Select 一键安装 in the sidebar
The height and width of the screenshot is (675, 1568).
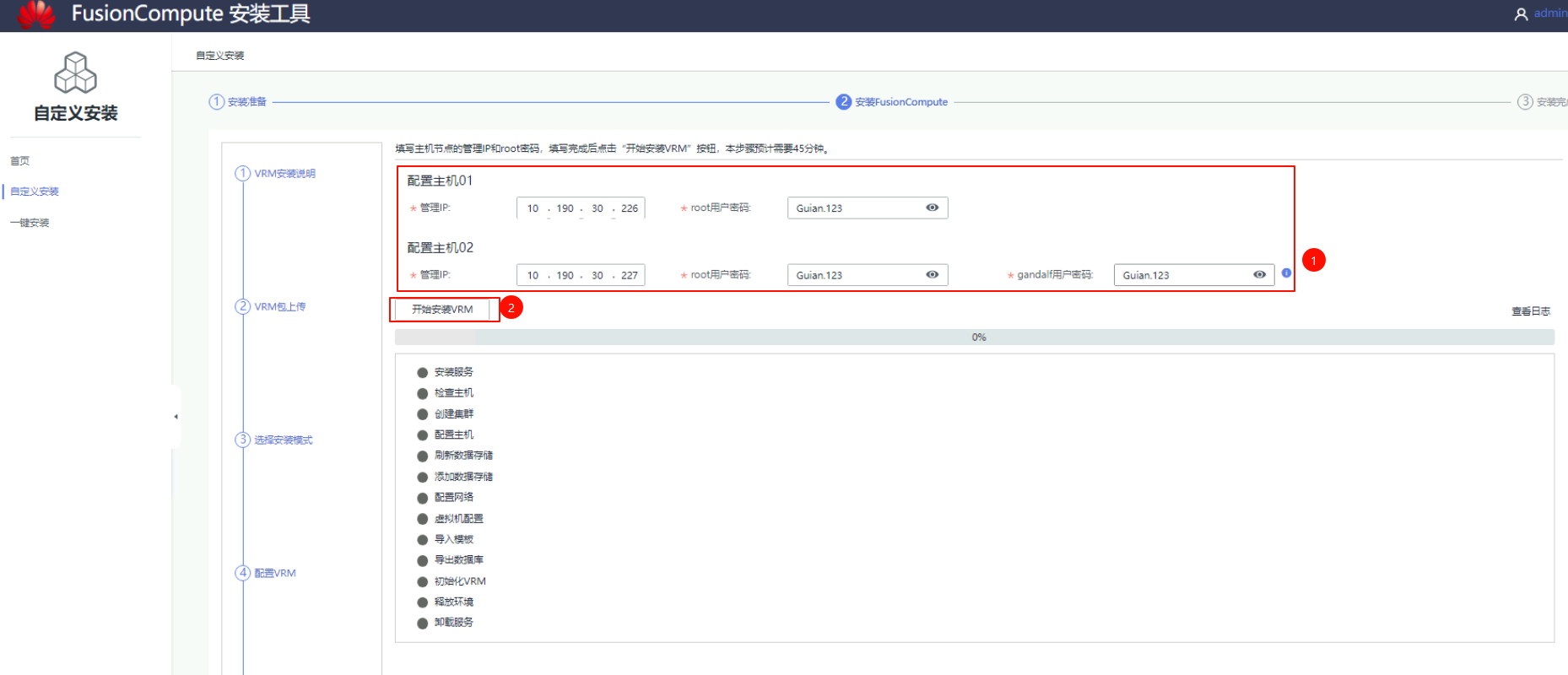(x=30, y=223)
